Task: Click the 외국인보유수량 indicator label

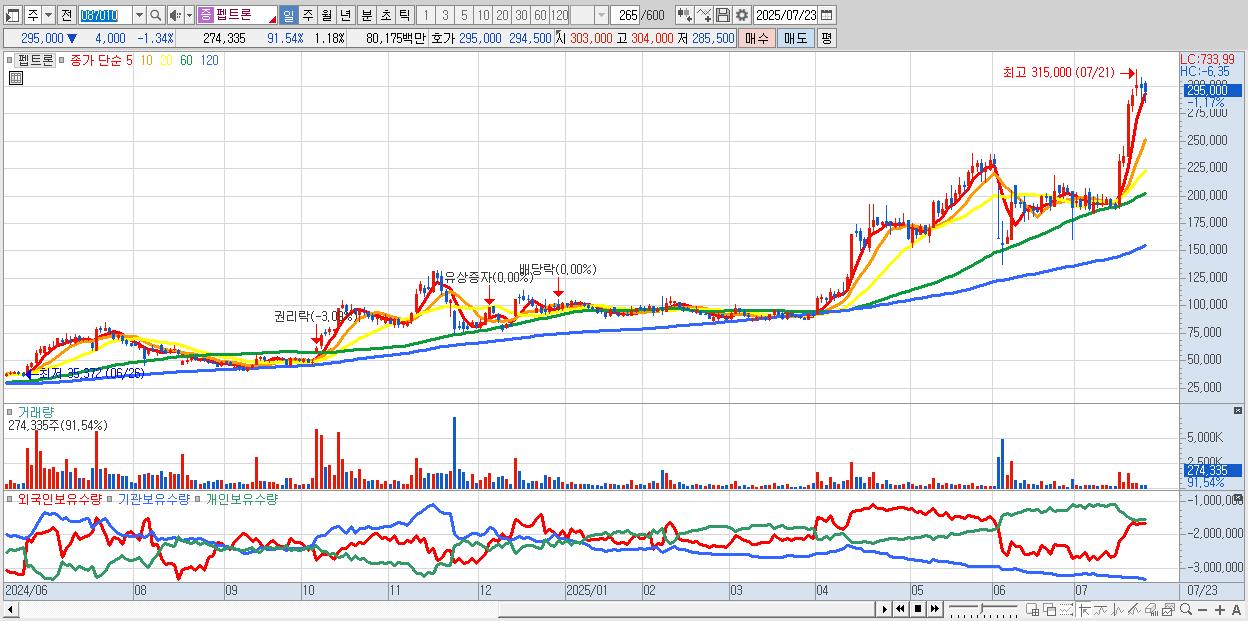Action: [x=60, y=498]
